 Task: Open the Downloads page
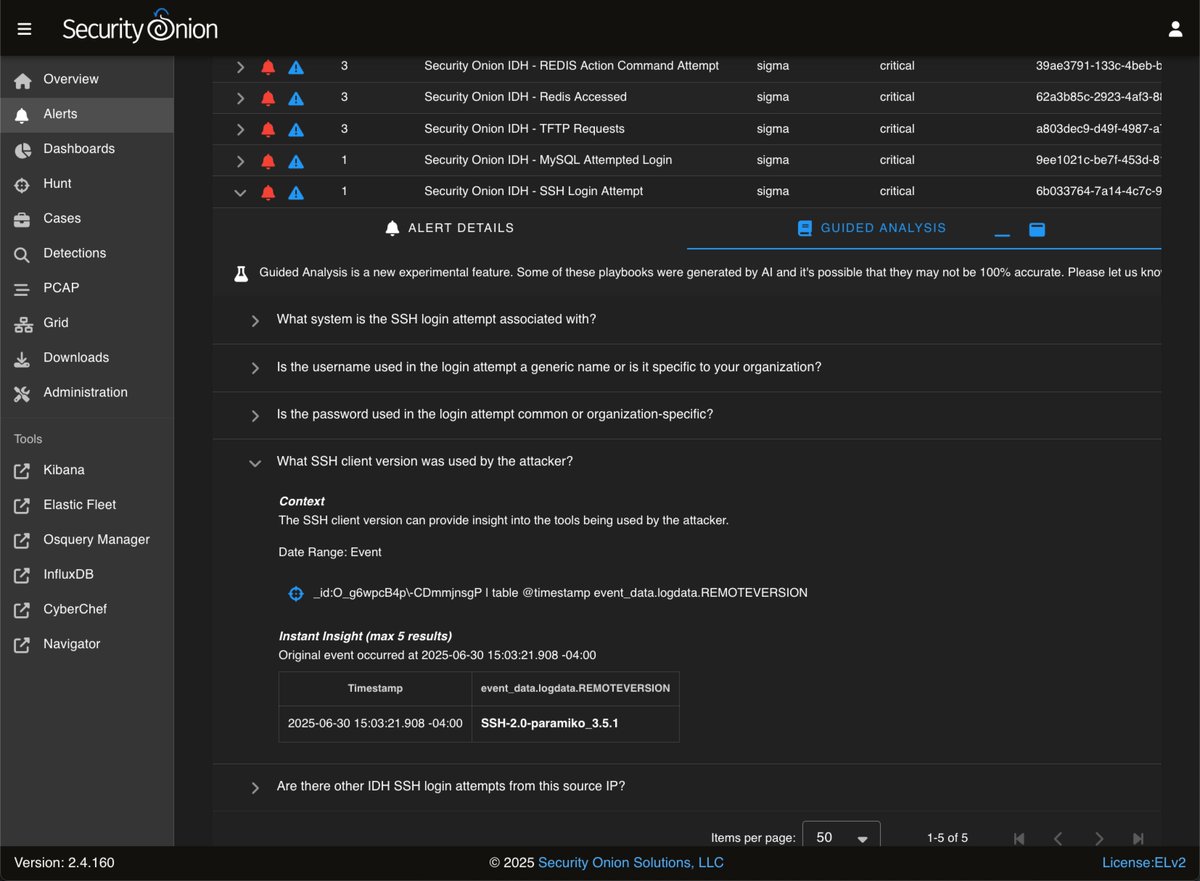(87, 357)
